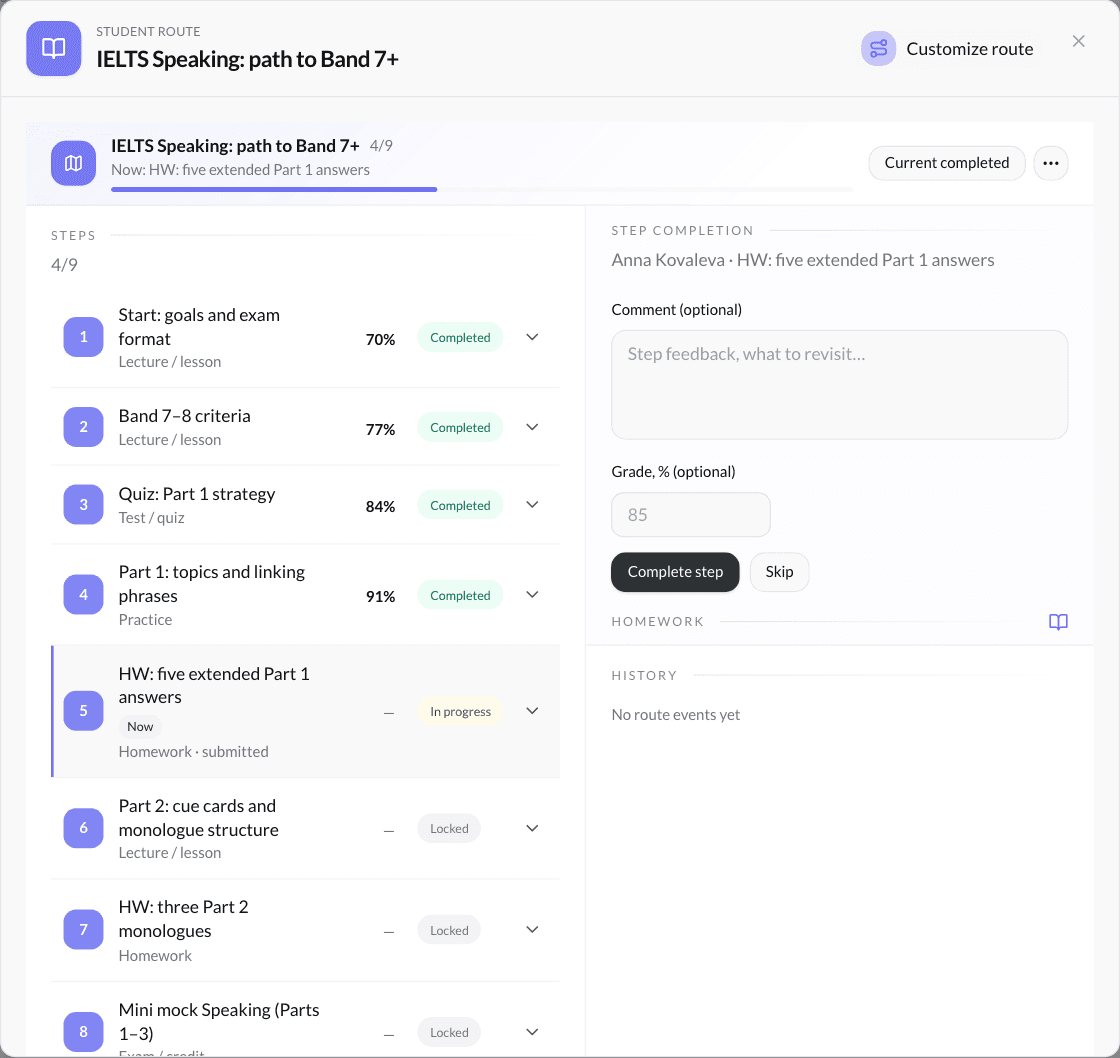Open homework book icon in Homework section
Viewport: 1120px width, 1058px height.
point(1058,622)
